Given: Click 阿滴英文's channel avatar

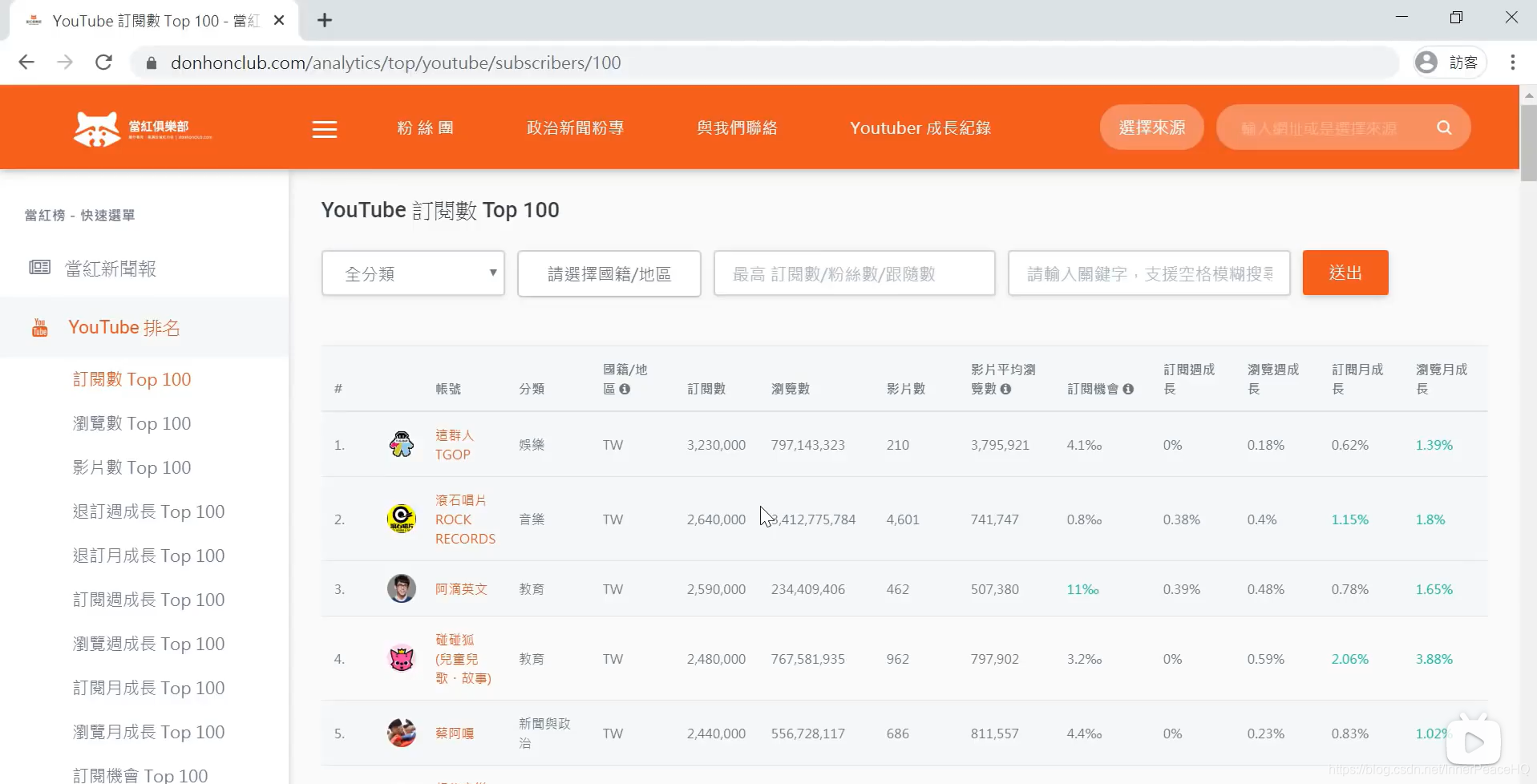Looking at the screenshot, I should click(x=401, y=588).
